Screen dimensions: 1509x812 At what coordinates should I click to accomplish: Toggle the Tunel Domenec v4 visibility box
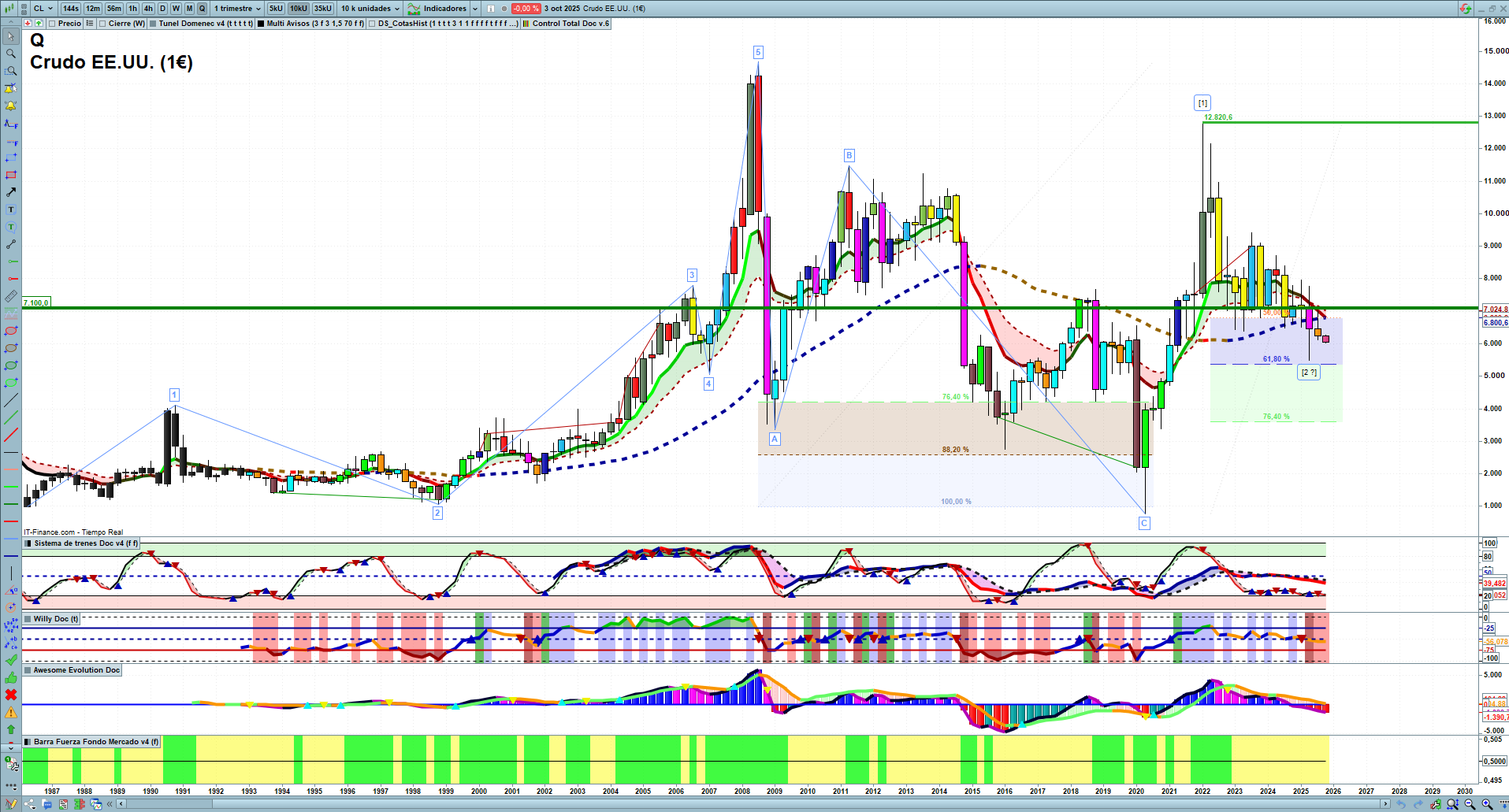pos(154,24)
